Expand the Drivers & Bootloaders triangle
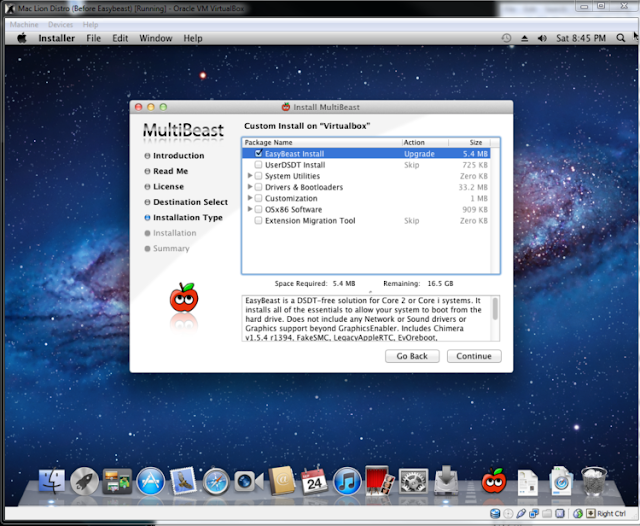The width and height of the screenshot is (640, 526). [x=250, y=186]
